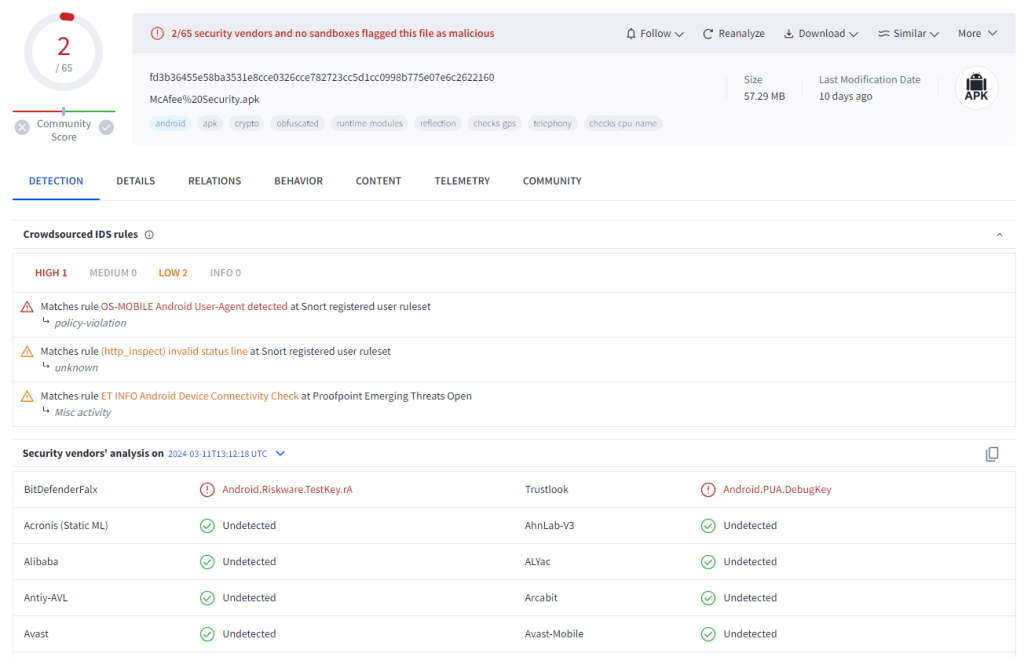1024x657 pixels.
Task: Switch to the RELATIONS tab
Action: pos(214,181)
